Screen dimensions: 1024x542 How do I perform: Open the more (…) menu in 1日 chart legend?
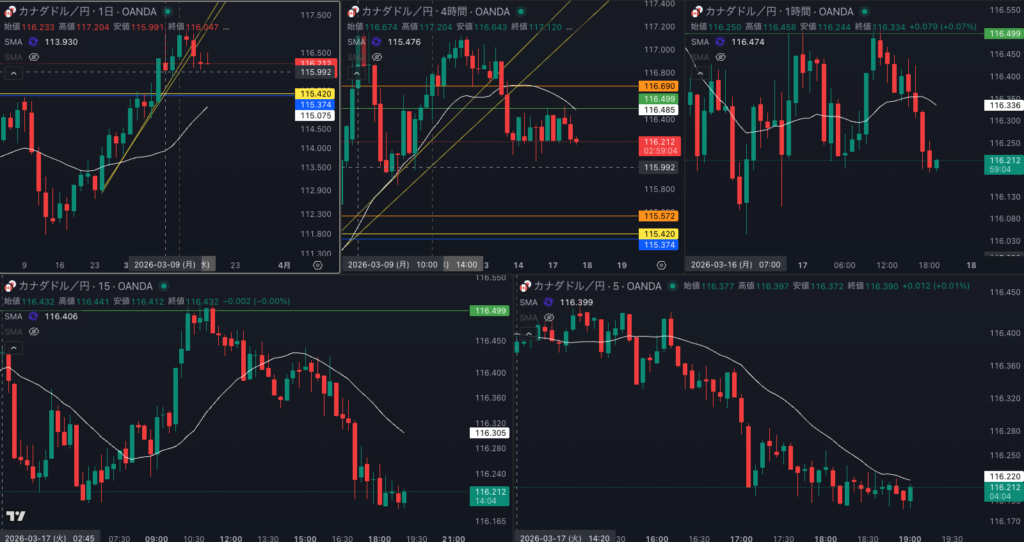pos(226,27)
